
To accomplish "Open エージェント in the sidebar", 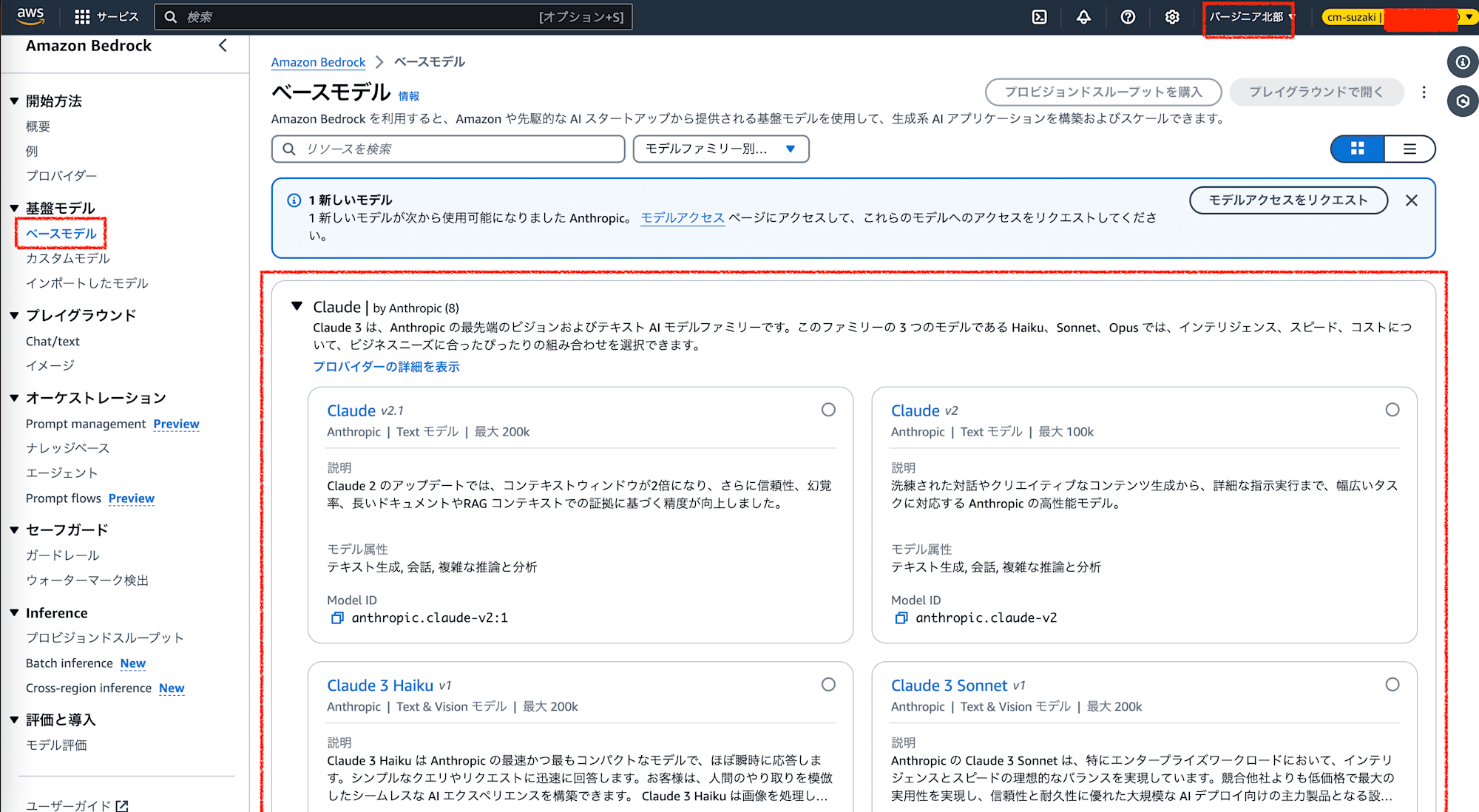I will click(x=61, y=473).
